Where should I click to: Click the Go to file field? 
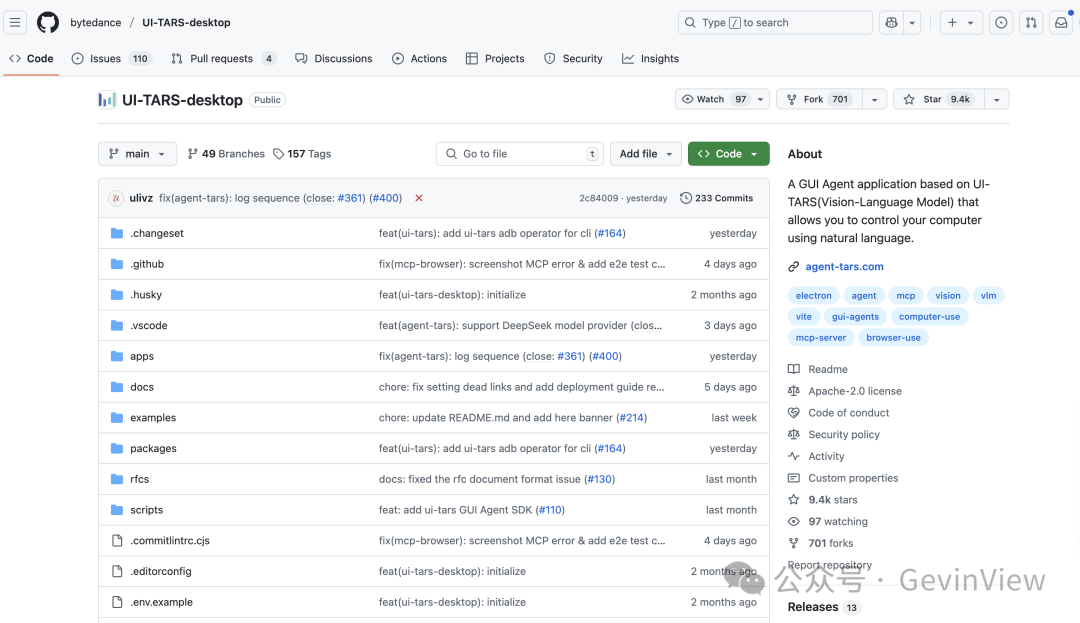pos(520,154)
